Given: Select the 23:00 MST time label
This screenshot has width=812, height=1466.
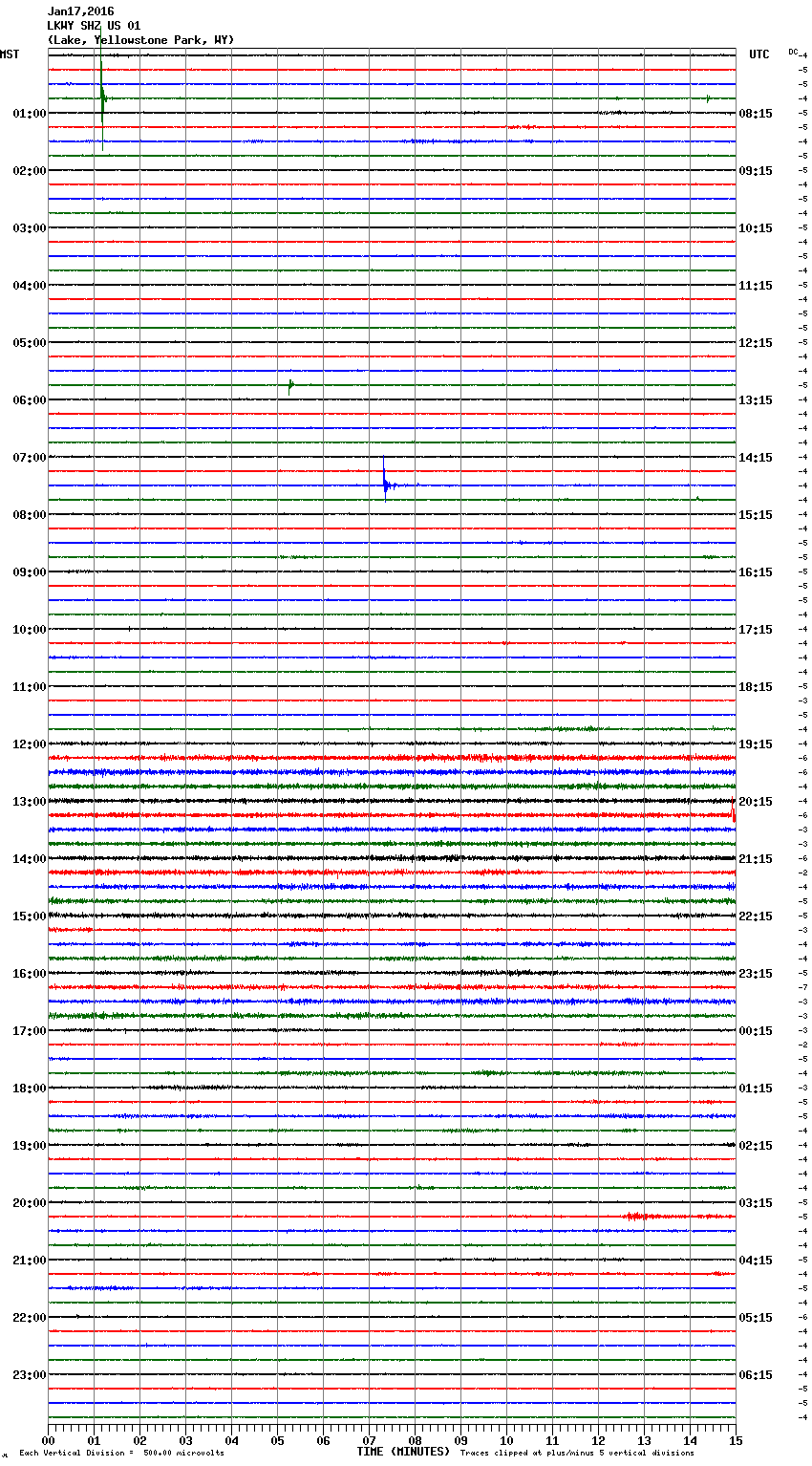Looking at the screenshot, I should click(29, 1375).
